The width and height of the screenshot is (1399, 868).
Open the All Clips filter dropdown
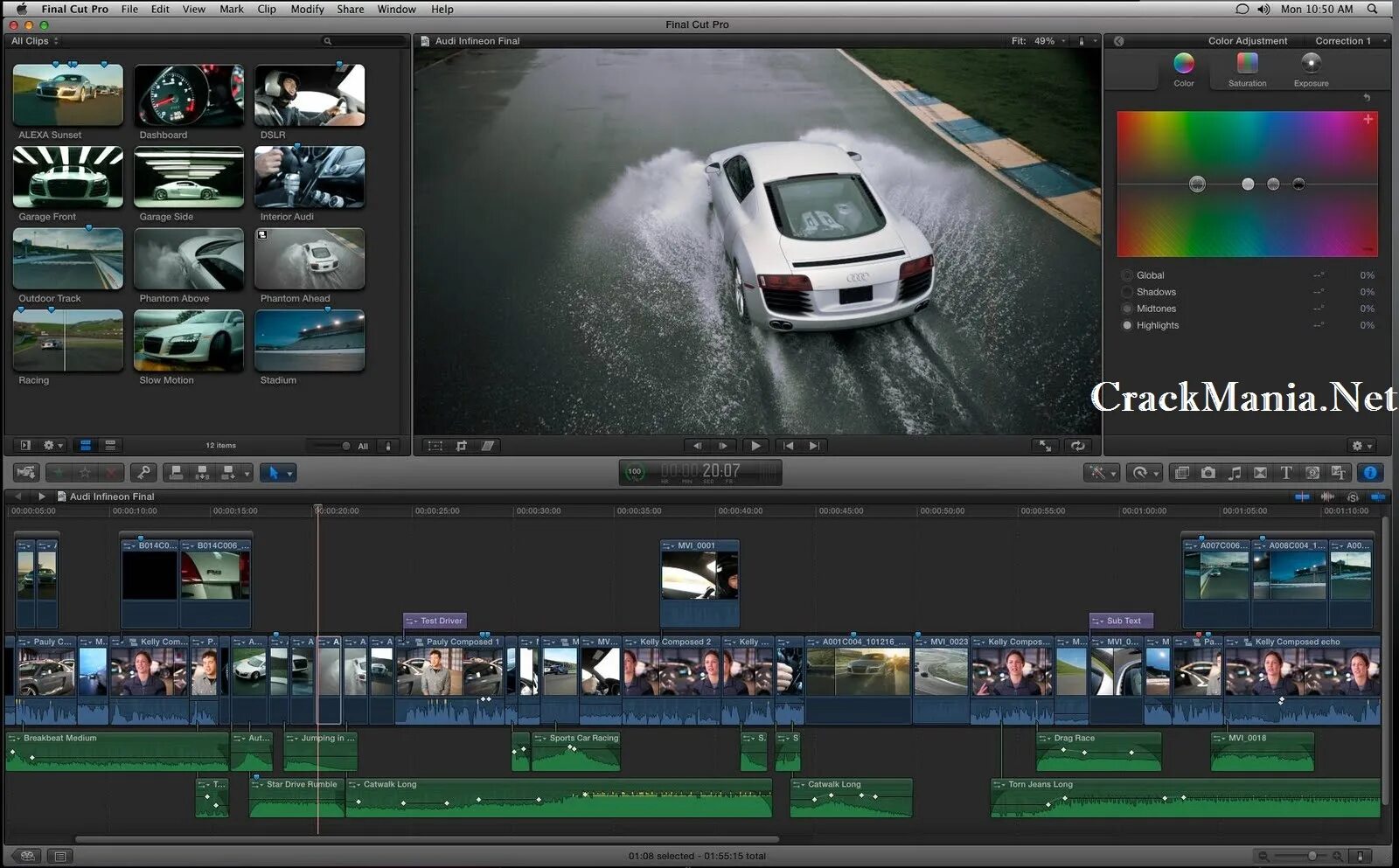pyautogui.click(x=35, y=41)
